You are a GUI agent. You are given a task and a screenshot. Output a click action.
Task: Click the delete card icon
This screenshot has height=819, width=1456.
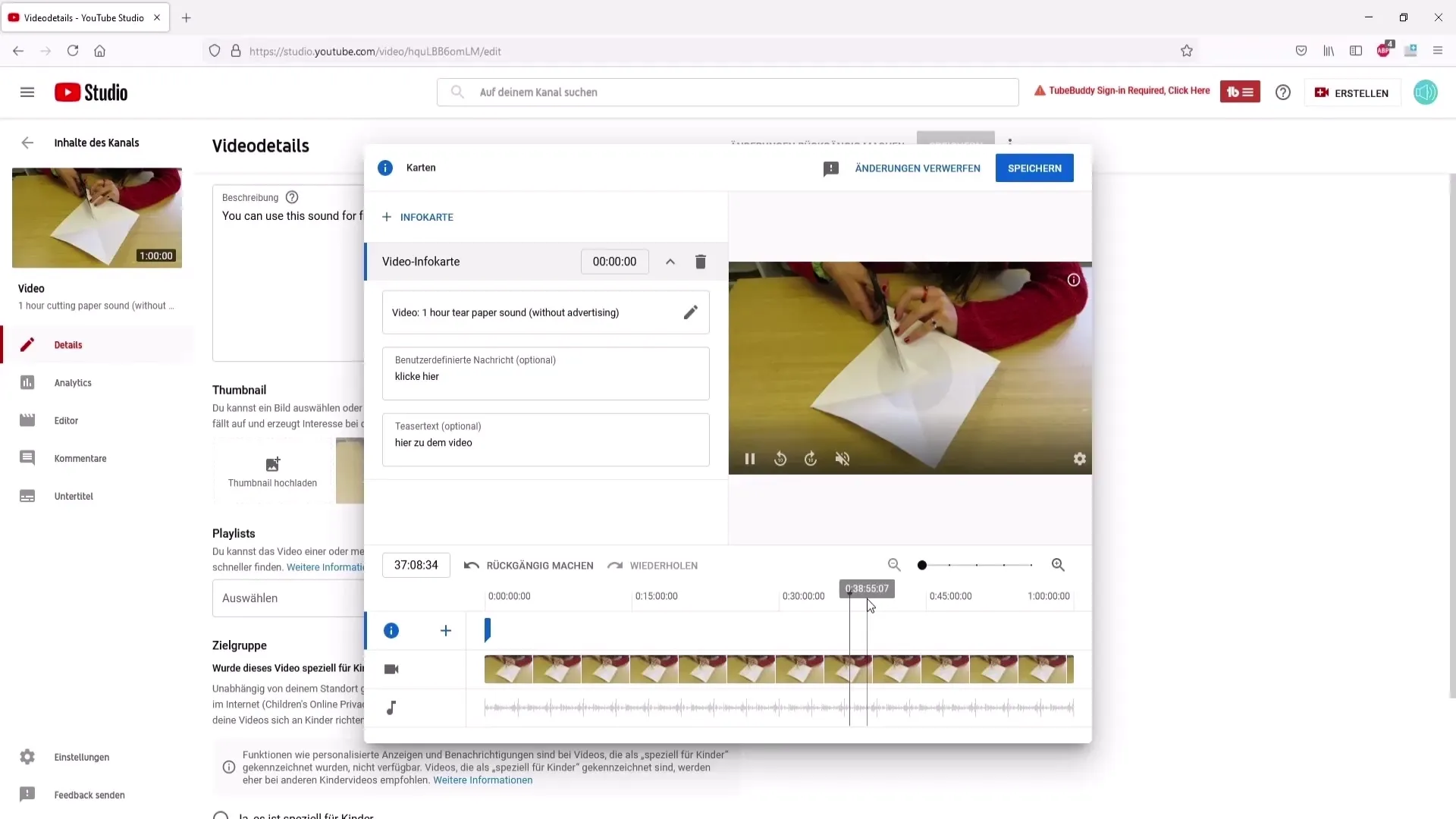click(701, 262)
